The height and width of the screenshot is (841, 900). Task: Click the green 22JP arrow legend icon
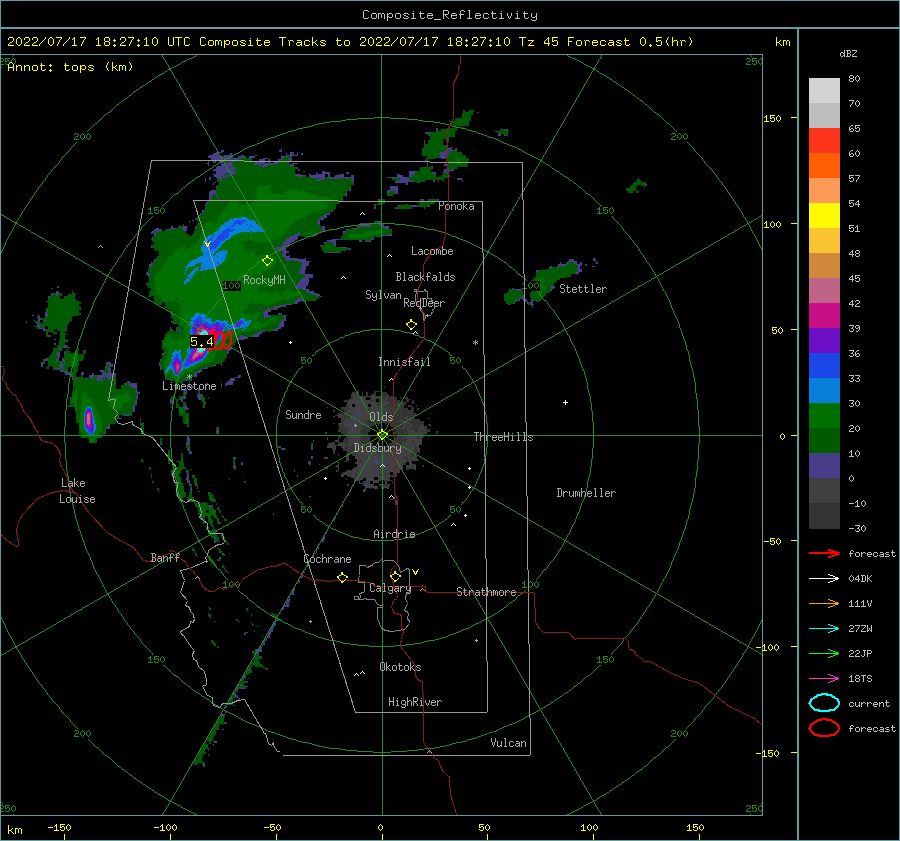pyautogui.click(x=824, y=653)
